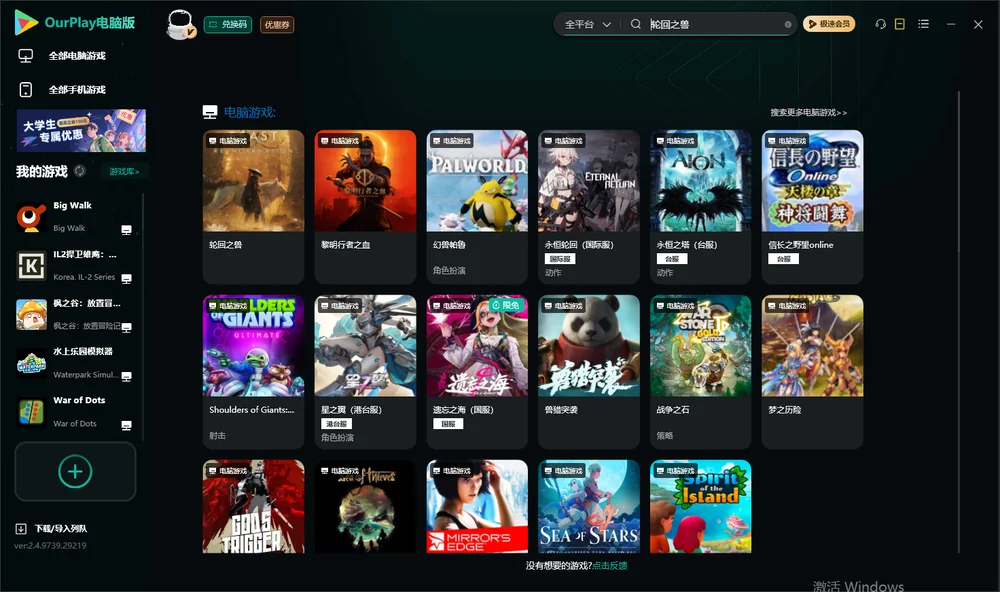Open the user avatar profile
This screenshot has width=1000, height=592.
(x=180, y=25)
